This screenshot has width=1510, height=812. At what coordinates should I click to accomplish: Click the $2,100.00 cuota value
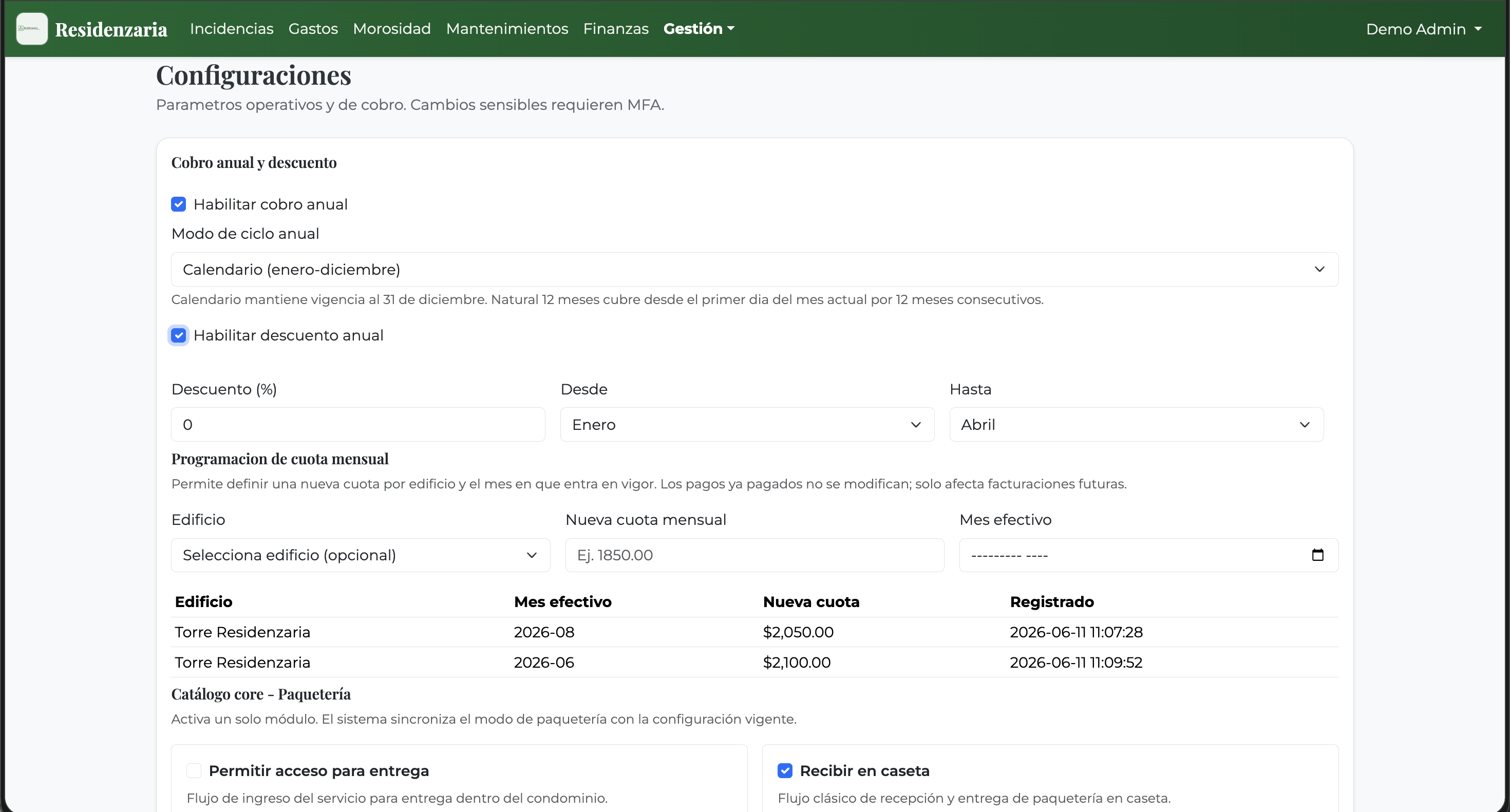pos(797,663)
